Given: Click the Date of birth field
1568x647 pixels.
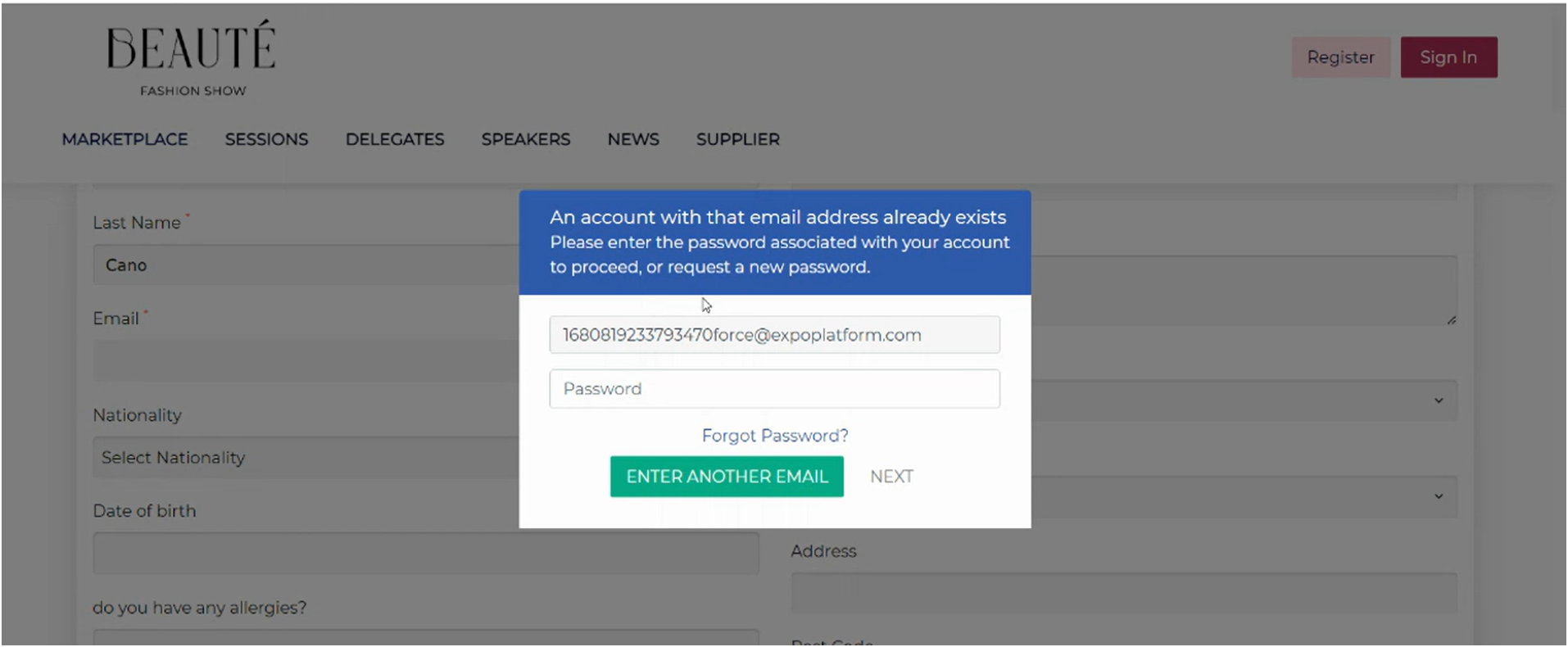Looking at the screenshot, I should click(426, 554).
